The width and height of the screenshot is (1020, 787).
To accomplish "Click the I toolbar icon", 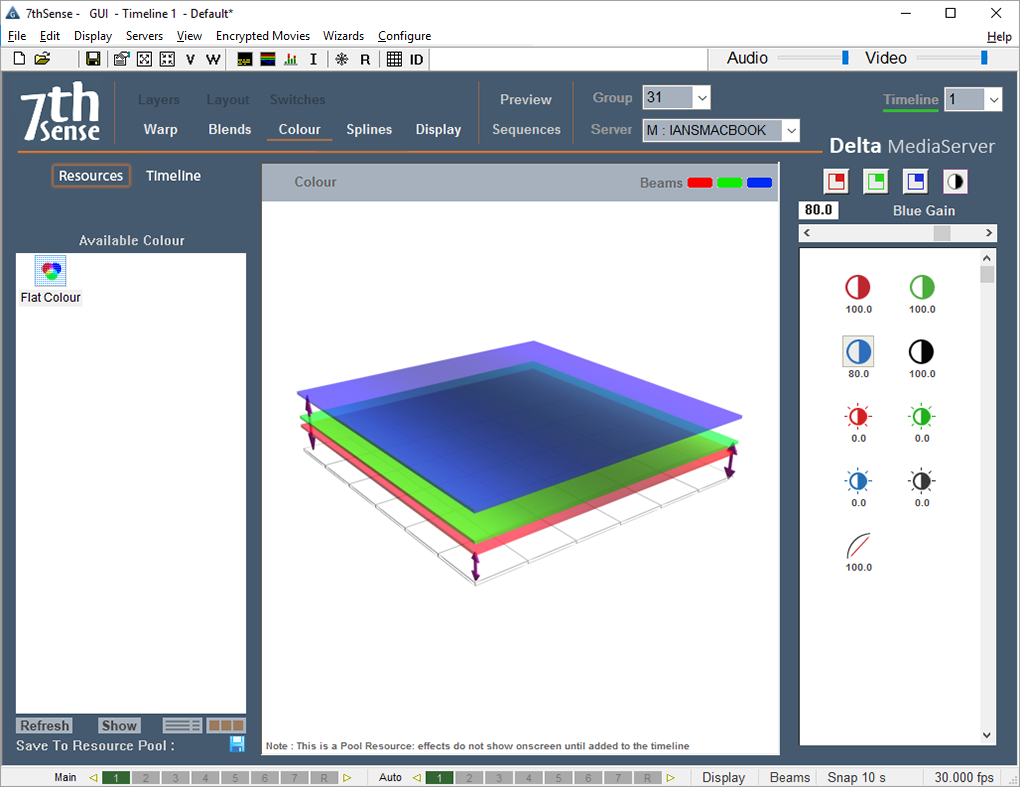I will [x=313, y=60].
